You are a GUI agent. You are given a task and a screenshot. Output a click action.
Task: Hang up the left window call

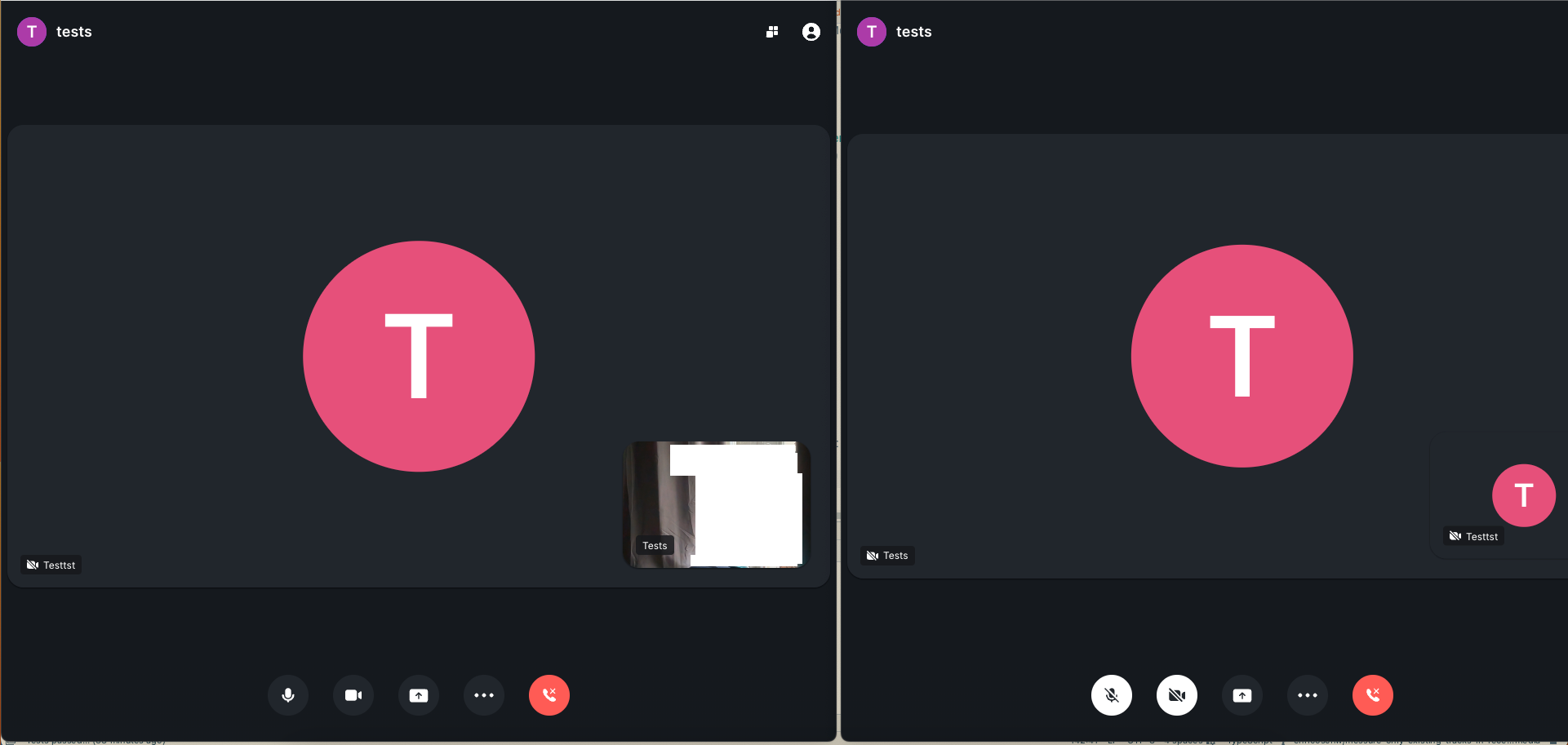tap(549, 695)
